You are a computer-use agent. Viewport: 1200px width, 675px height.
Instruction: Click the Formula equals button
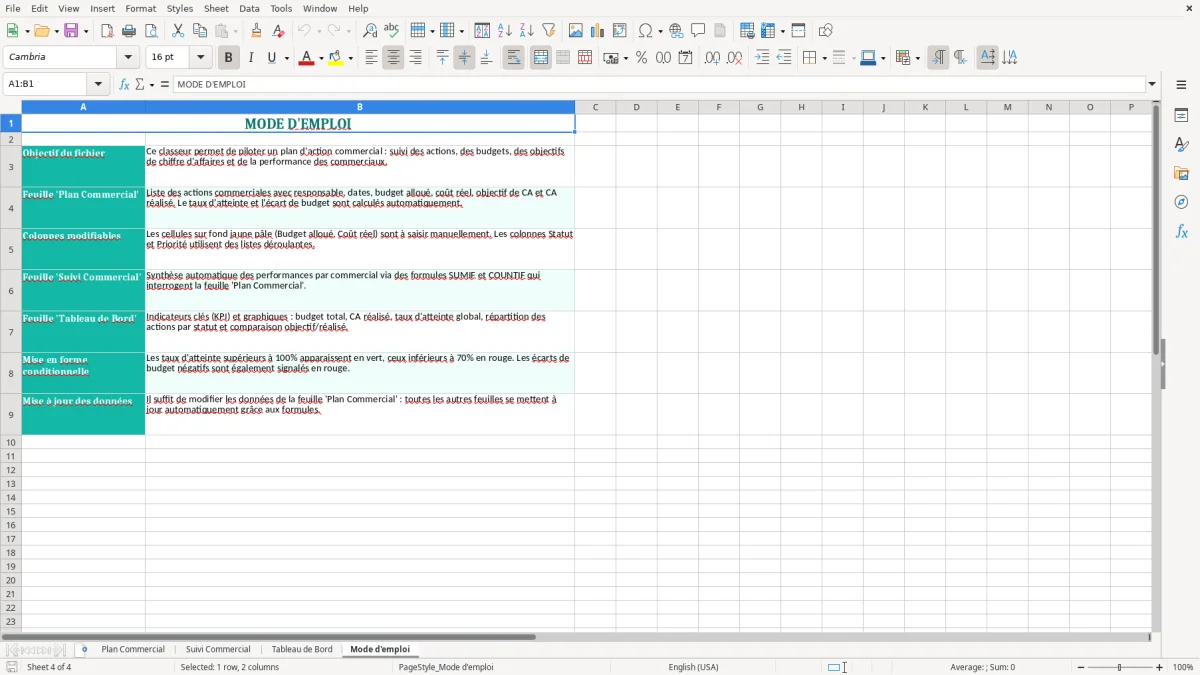click(x=165, y=85)
